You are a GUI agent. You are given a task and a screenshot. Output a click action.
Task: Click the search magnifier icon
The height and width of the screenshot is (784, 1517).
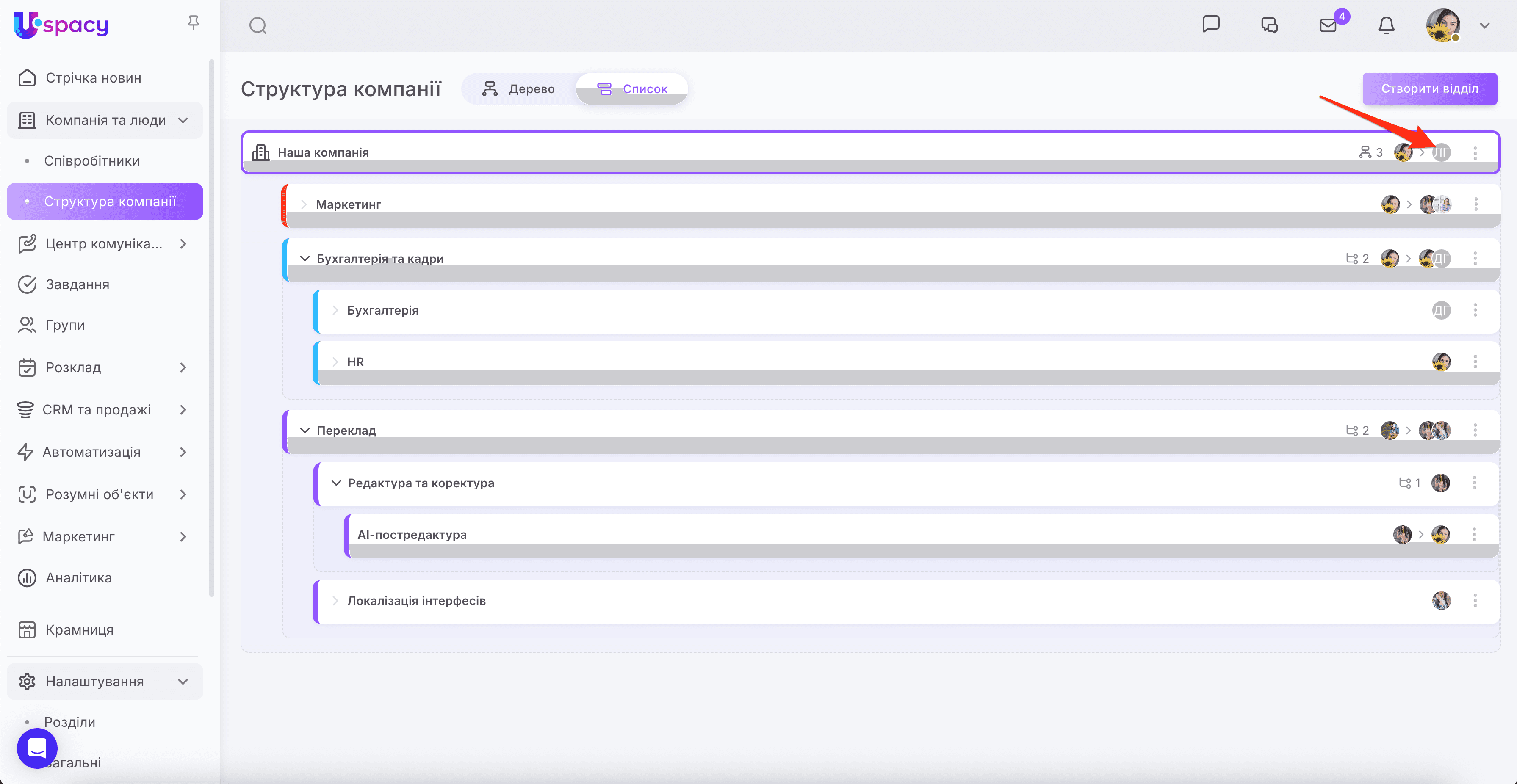258,26
